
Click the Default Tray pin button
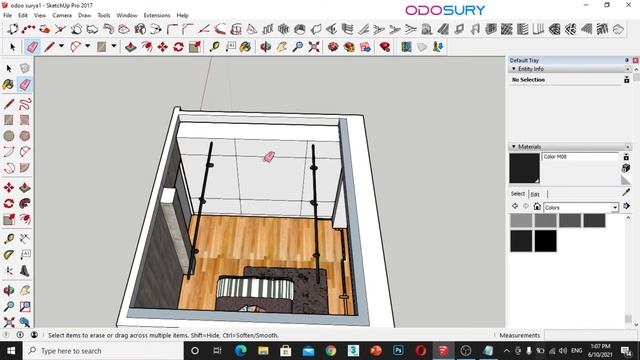627,60
